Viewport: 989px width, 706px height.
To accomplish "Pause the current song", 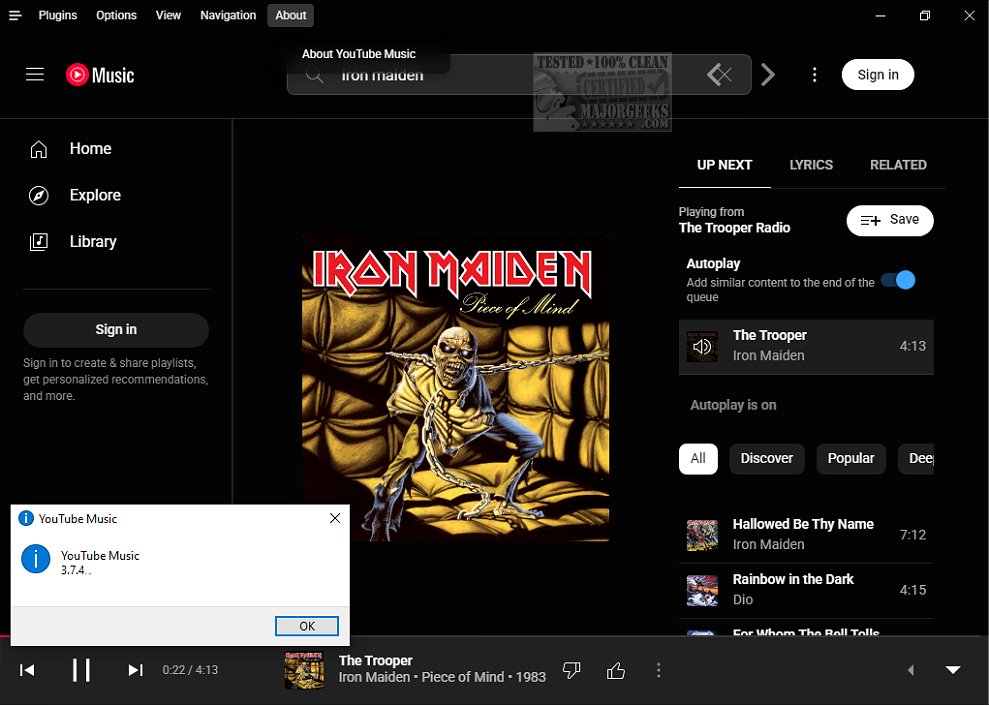I will tap(81, 670).
